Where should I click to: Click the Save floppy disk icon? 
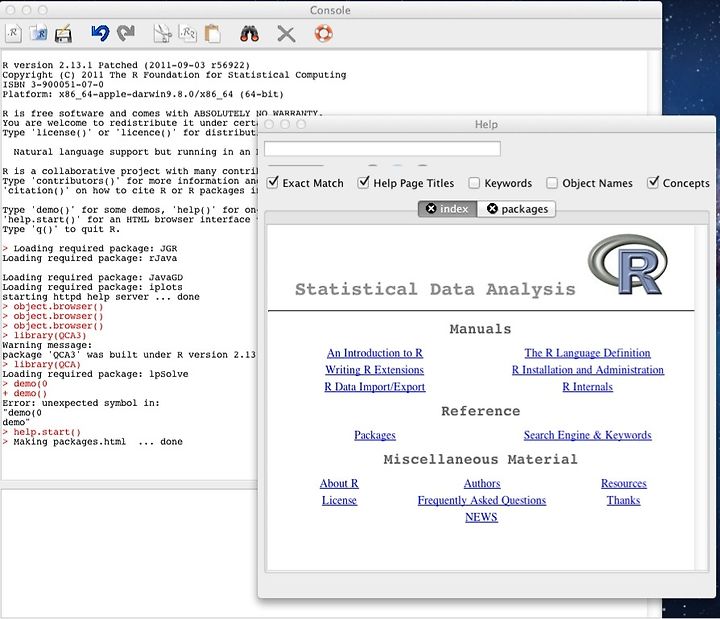(x=63, y=34)
